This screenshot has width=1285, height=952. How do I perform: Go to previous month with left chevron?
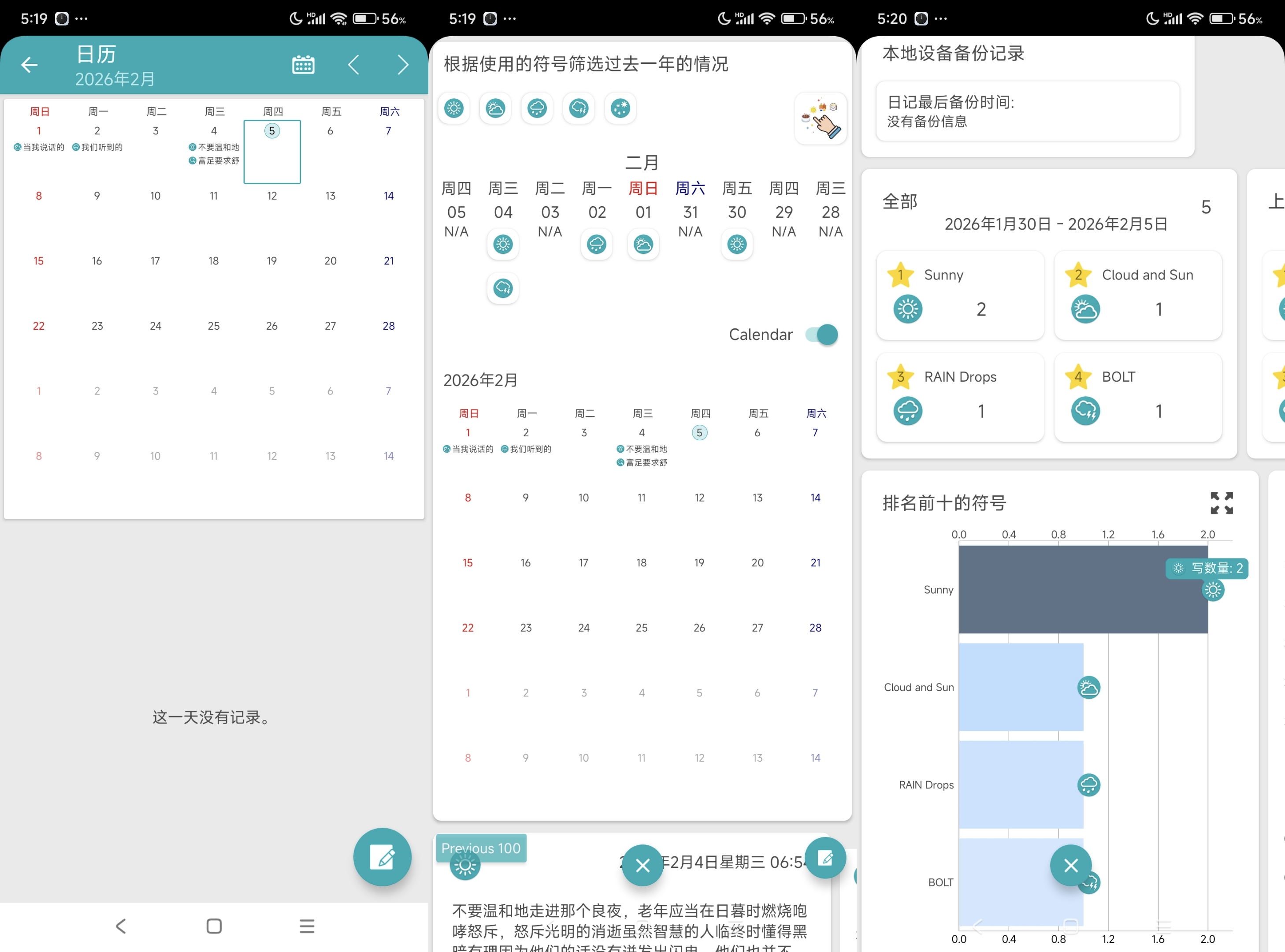(x=354, y=65)
